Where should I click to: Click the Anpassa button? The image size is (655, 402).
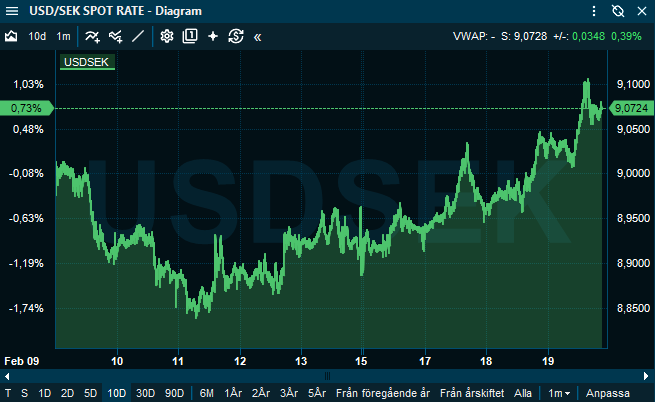607,393
